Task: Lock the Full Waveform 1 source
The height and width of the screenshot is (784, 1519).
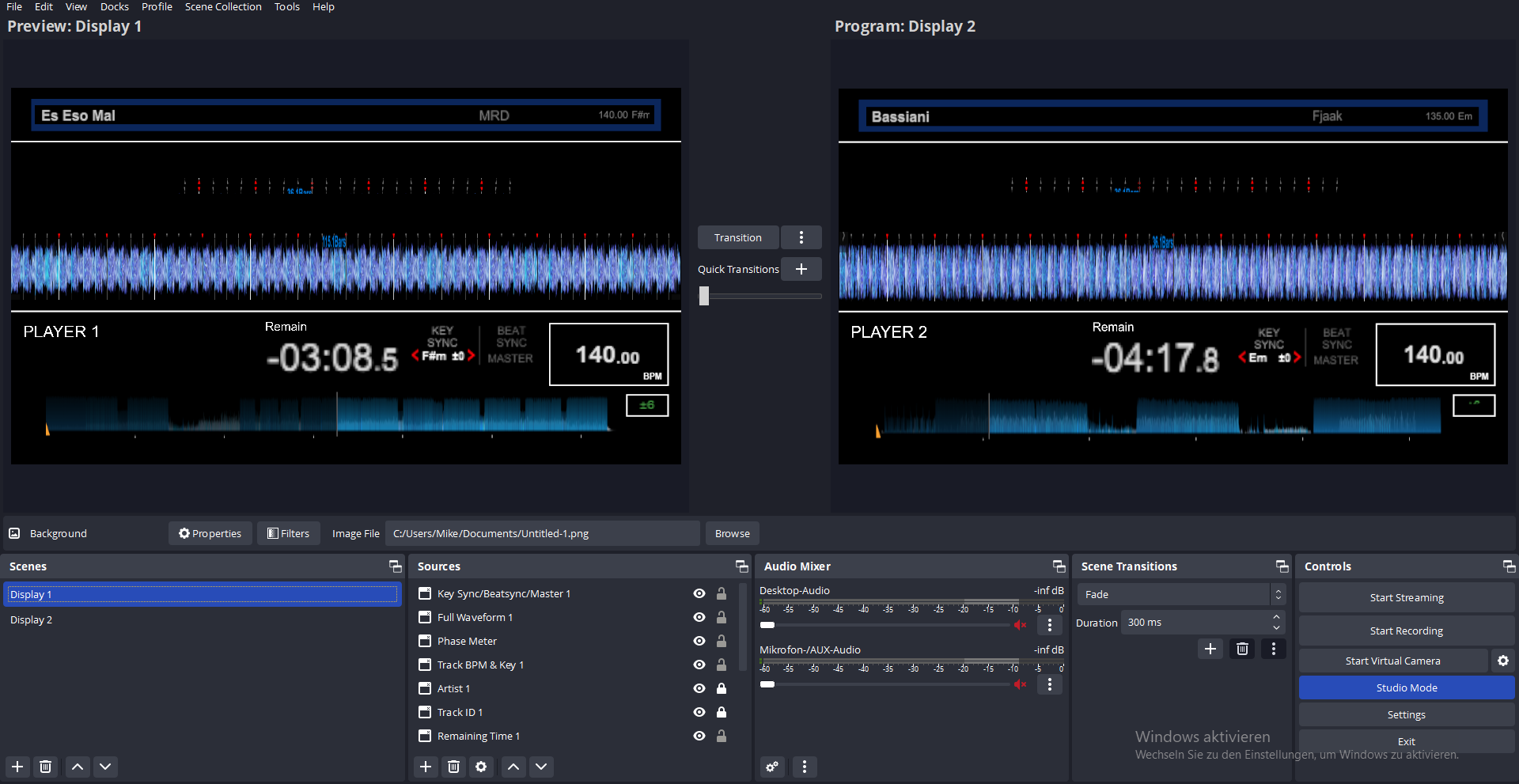Action: 722,617
